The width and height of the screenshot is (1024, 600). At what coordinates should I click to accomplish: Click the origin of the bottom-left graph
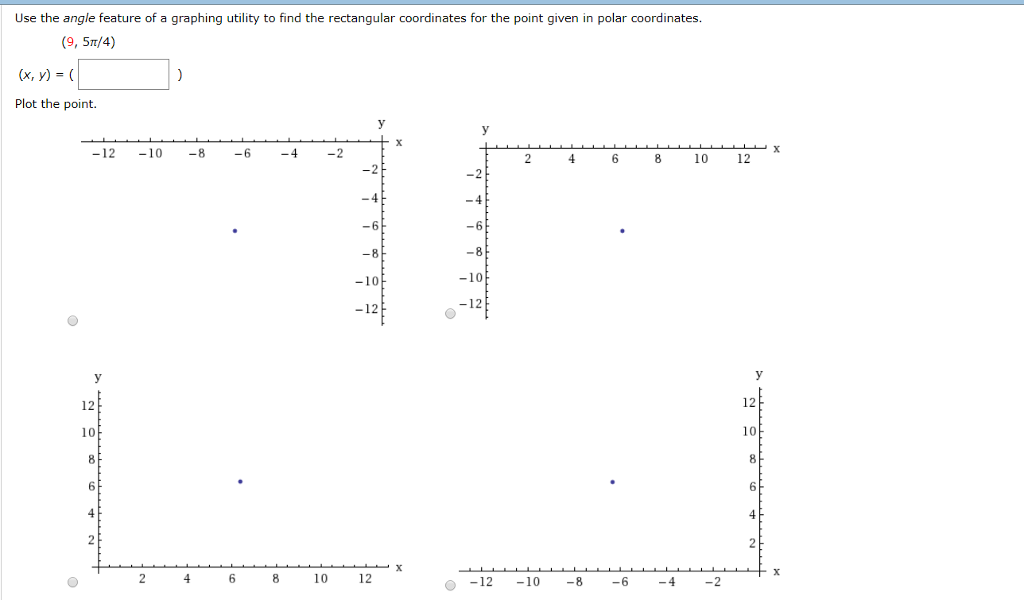(x=98, y=568)
